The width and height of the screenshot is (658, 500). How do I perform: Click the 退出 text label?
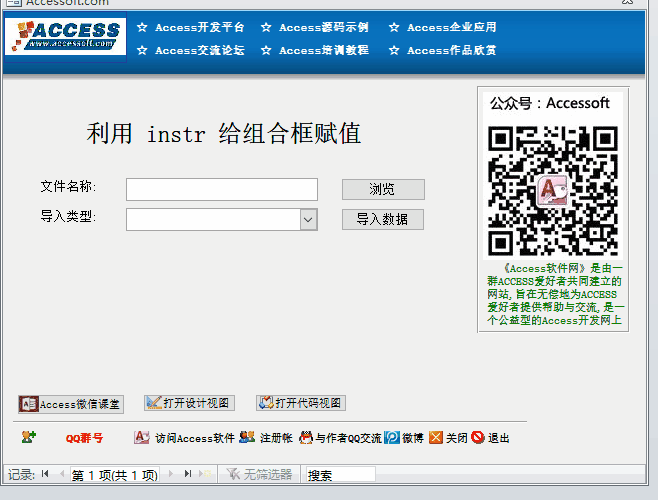(499, 438)
